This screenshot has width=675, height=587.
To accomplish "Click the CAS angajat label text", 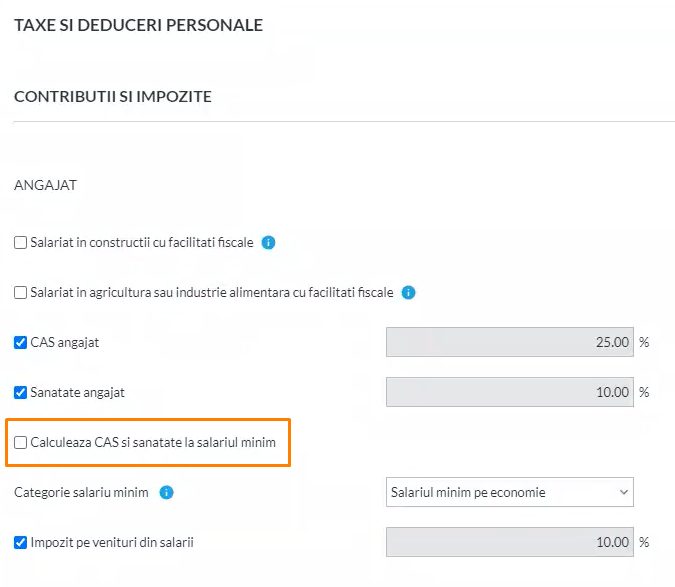I will coord(65,343).
